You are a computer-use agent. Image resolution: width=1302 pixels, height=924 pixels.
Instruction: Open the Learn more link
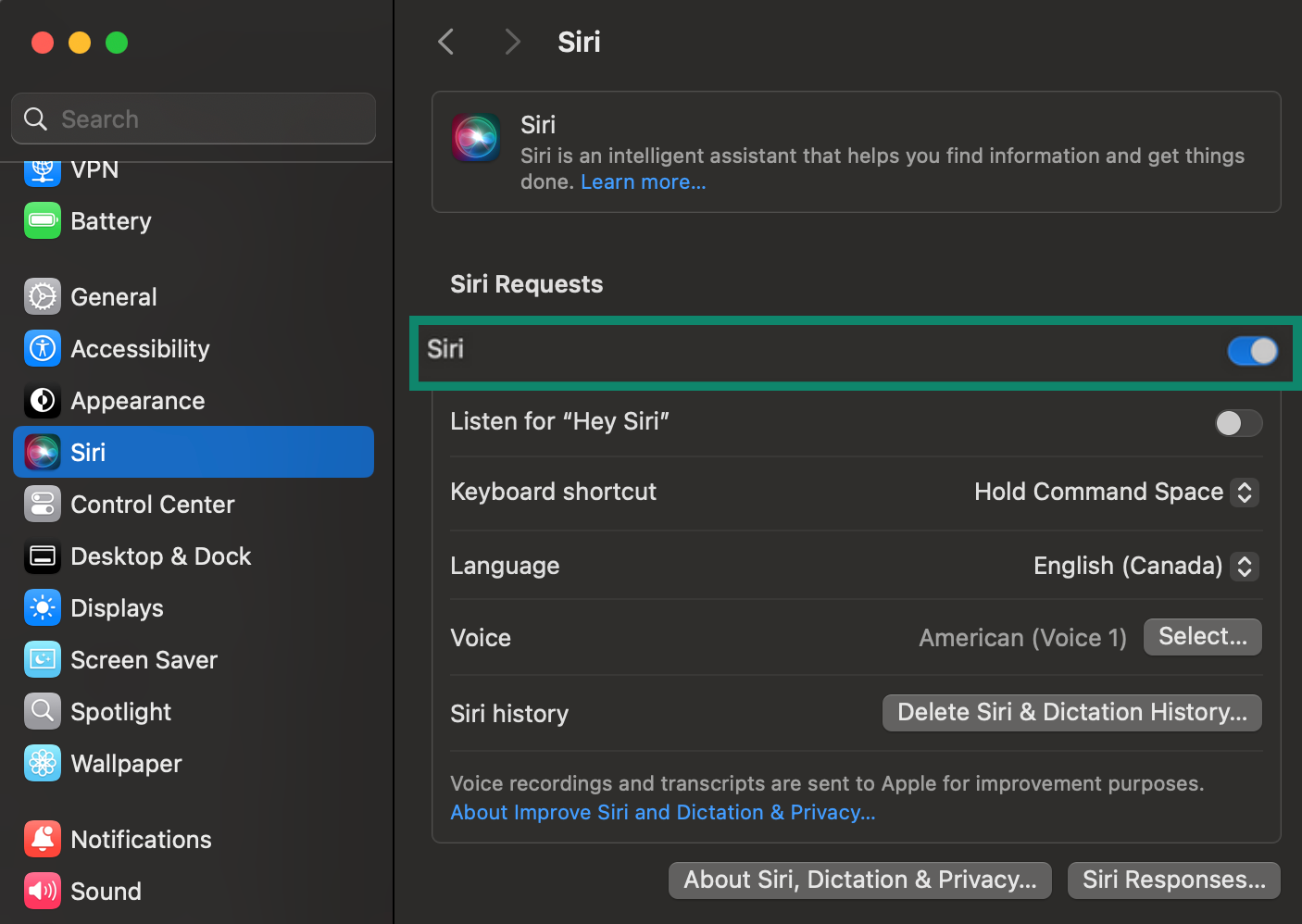(643, 181)
